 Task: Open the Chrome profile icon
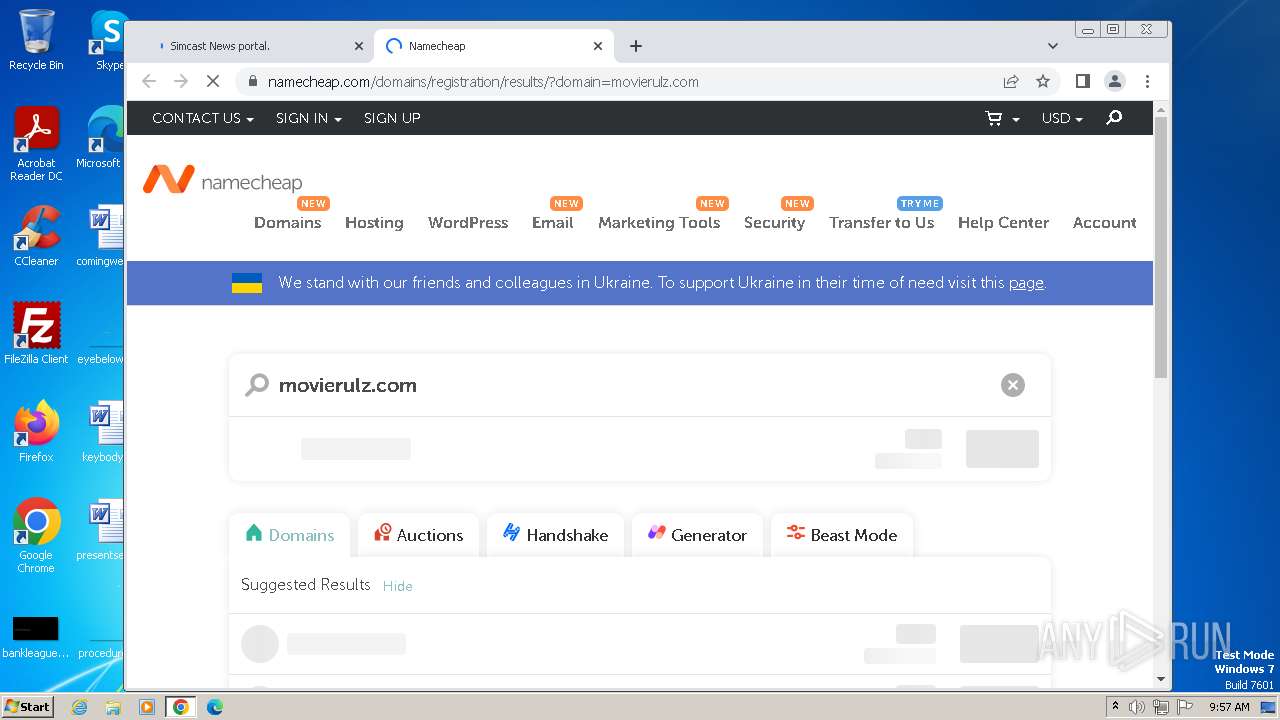(1115, 82)
